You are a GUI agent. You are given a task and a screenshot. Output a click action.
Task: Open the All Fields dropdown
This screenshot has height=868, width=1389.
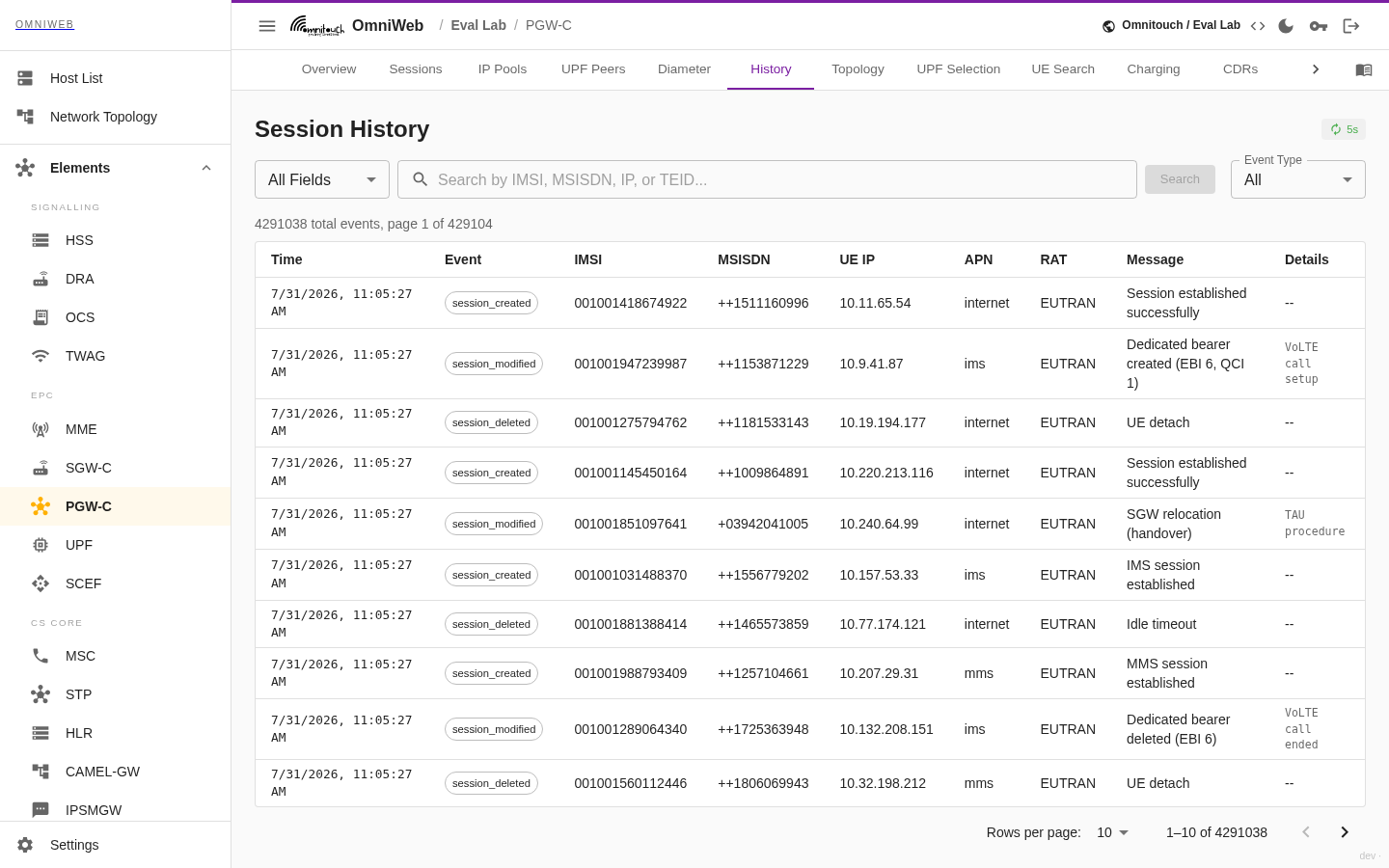point(322,179)
